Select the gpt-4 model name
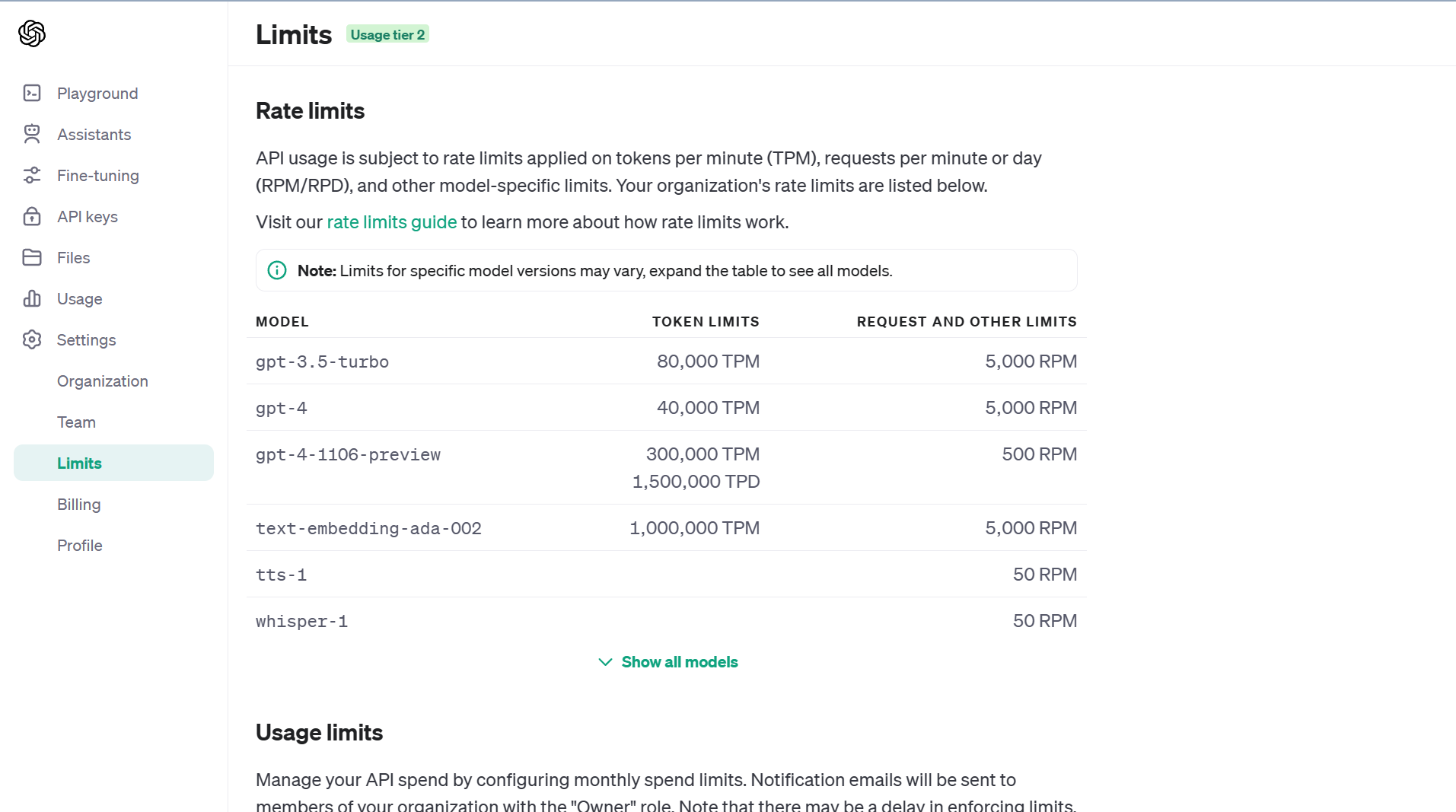 [282, 409]
